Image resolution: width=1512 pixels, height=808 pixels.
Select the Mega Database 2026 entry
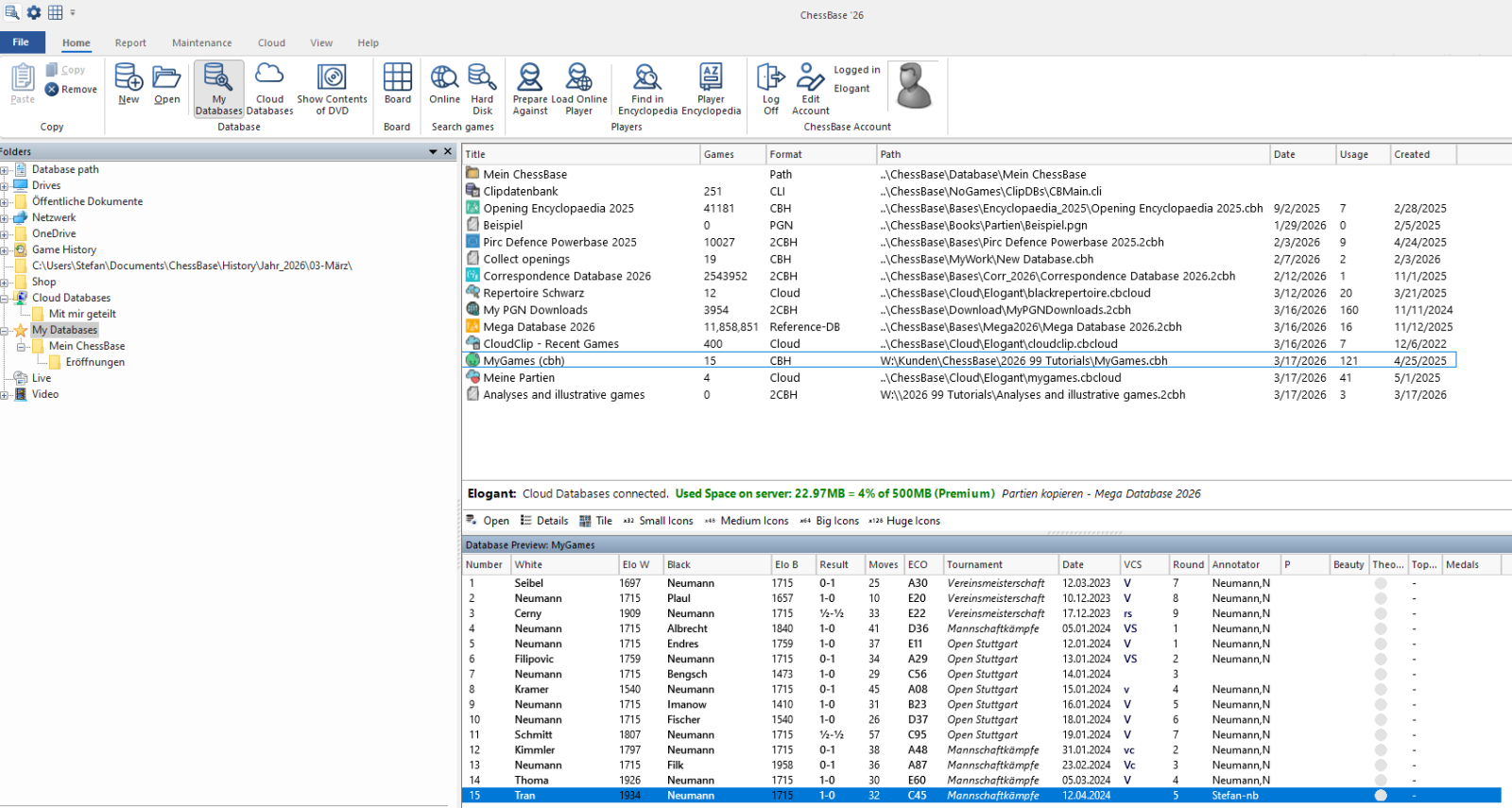click(539, 327)
